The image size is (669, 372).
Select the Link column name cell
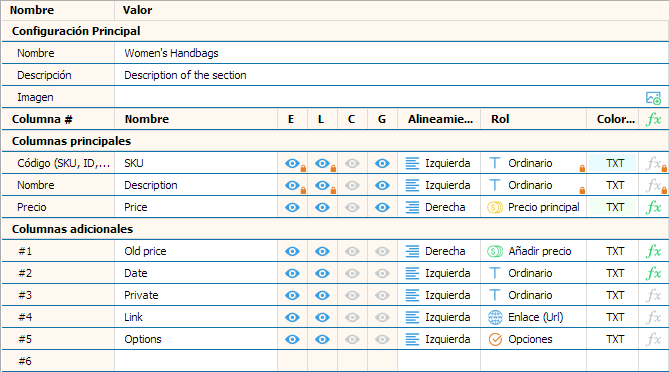pos(196,317)
